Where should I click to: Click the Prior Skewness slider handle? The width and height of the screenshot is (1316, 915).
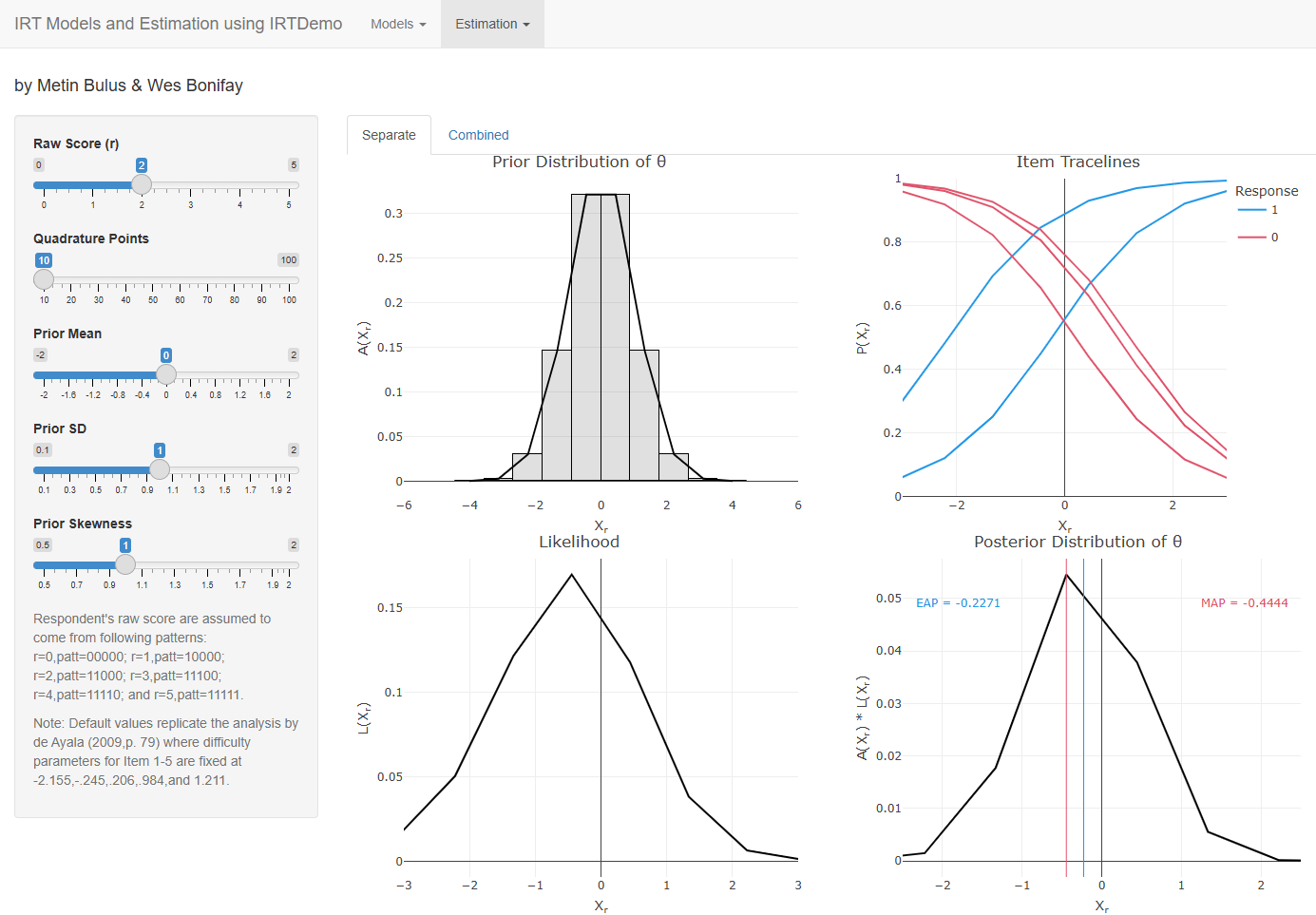pos(125,564)
